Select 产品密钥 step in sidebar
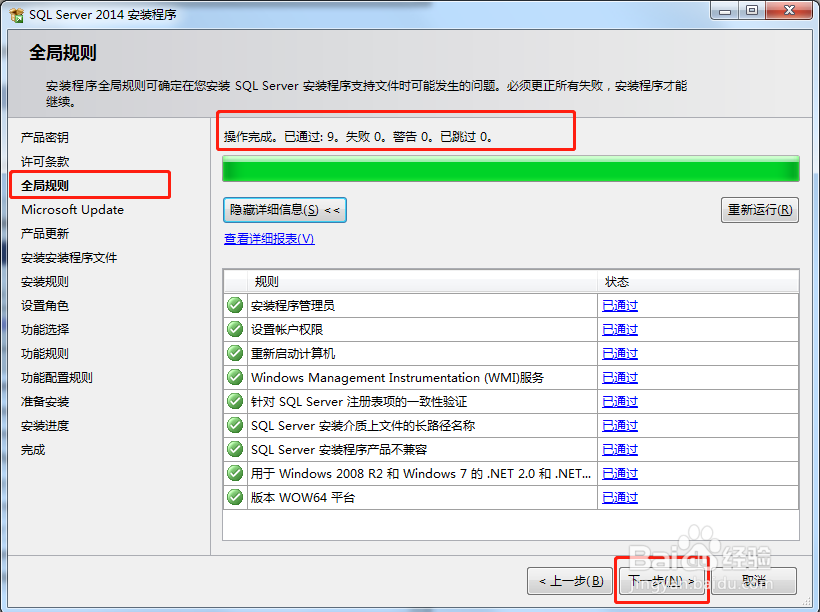The width and height of the screenshot is (820, 612). click(x=44, y=138)
